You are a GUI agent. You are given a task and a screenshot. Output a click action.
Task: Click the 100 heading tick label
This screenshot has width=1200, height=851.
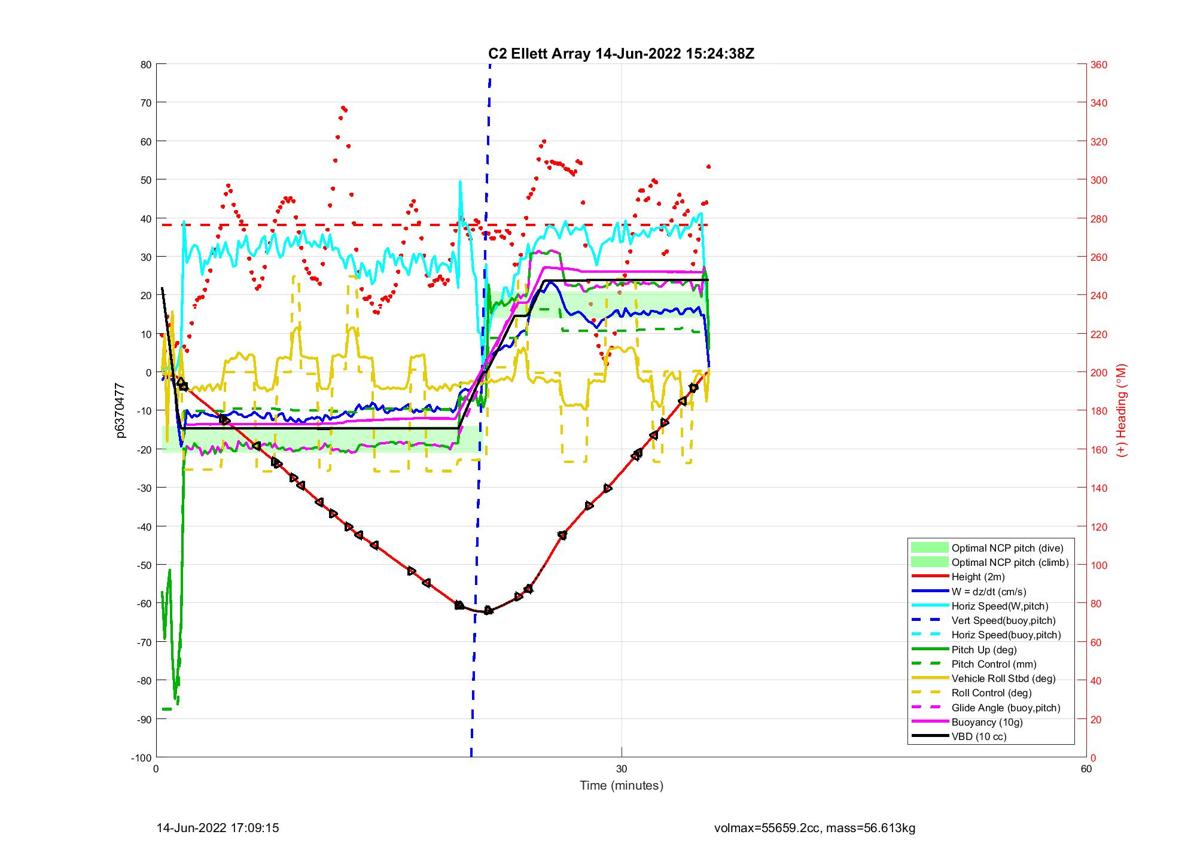(x=1099, y=565)
